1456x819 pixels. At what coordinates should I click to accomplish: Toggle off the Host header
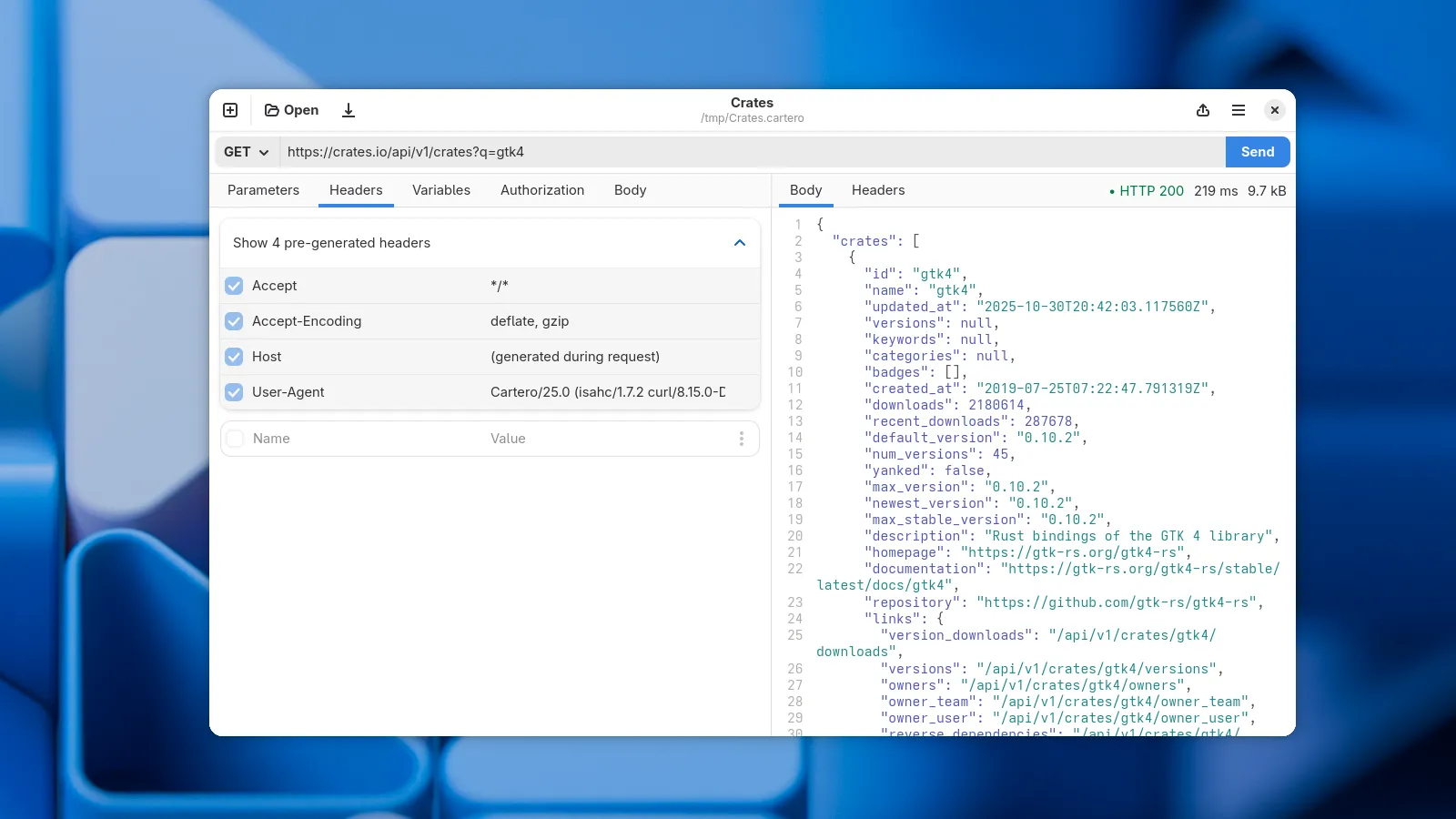tap(234, 356)
